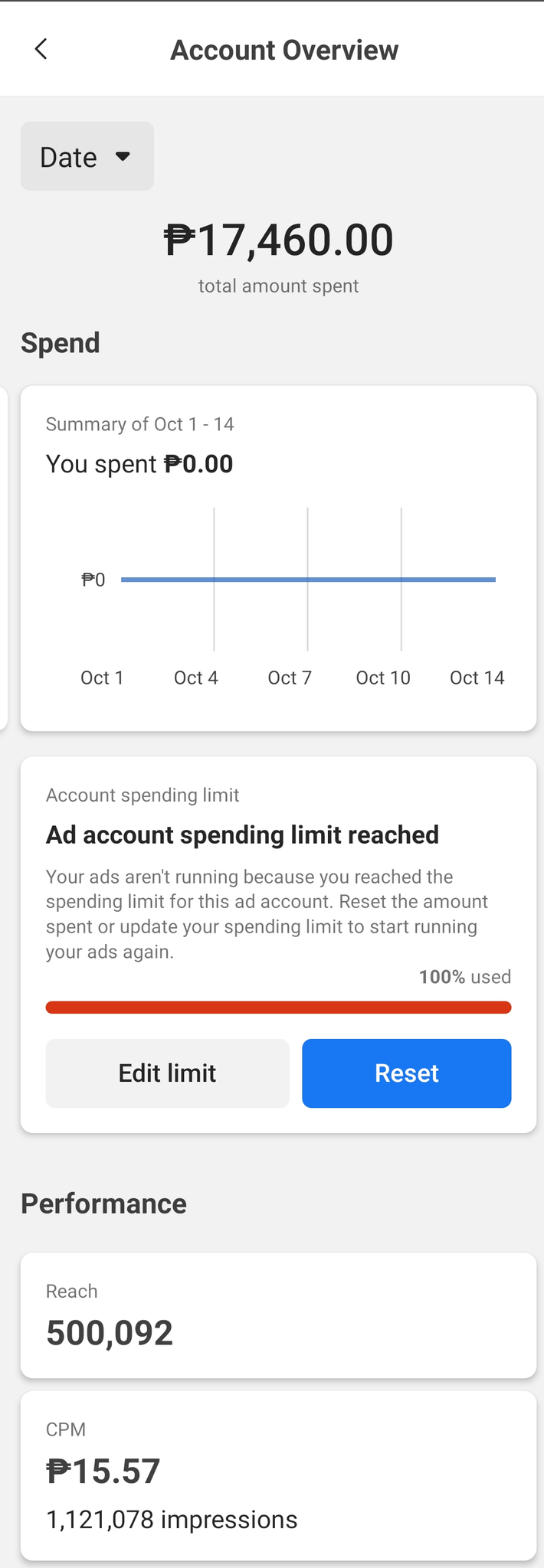Click the caret arrow beside Date
The image size is (544, 1568).
[x=123, y=156]
